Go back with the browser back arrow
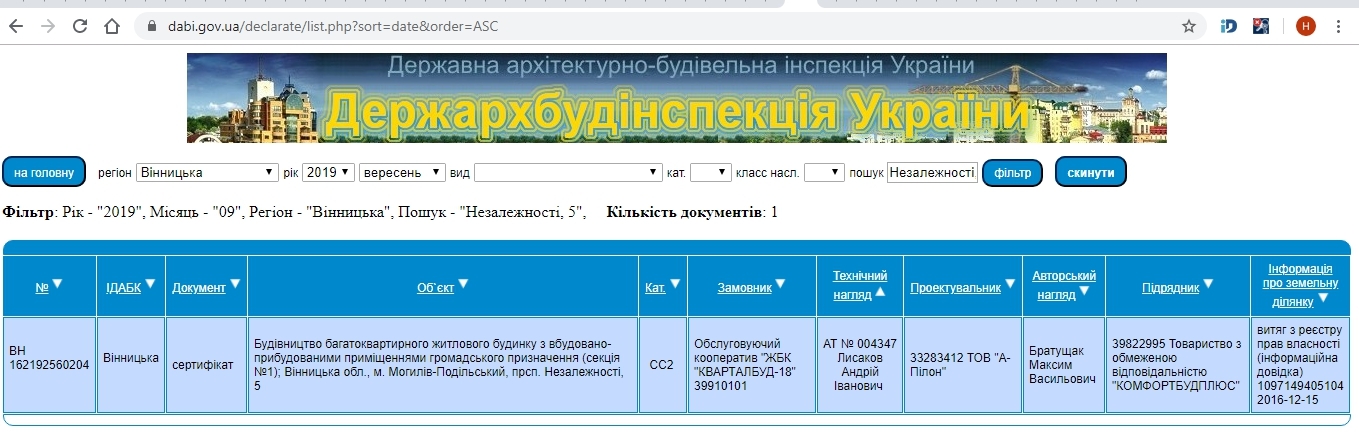This screenshot has width=1359, height=443. click(x=15, y=27)
